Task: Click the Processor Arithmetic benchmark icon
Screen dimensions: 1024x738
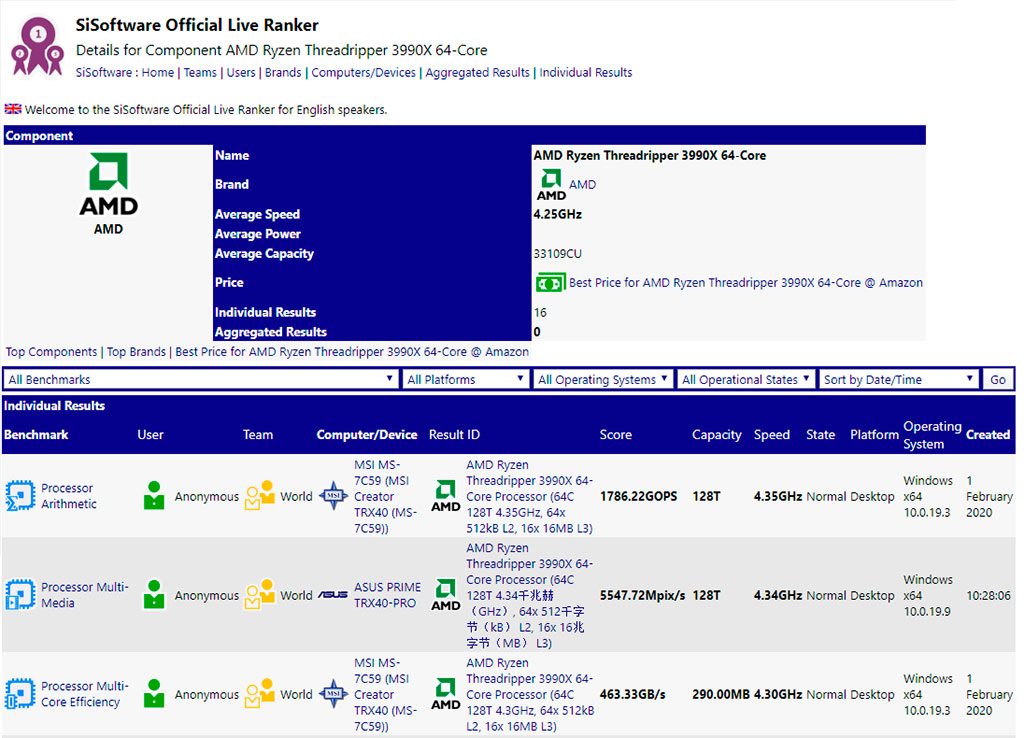Action: [20, 496]
